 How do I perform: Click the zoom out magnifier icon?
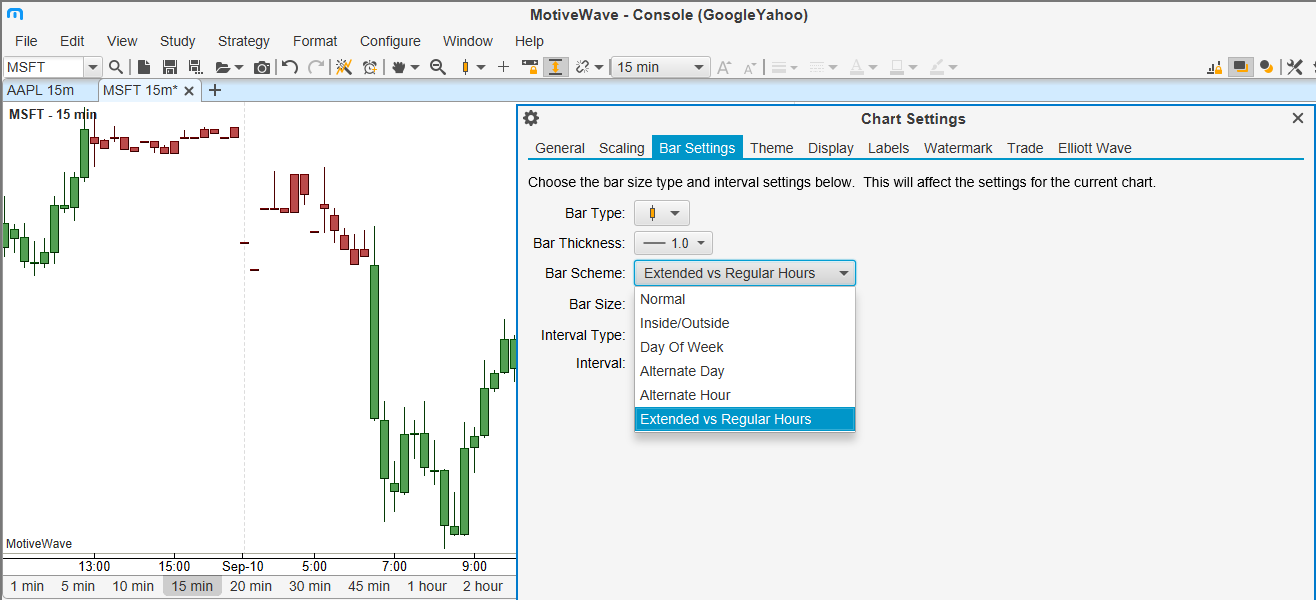pos(437,67)
